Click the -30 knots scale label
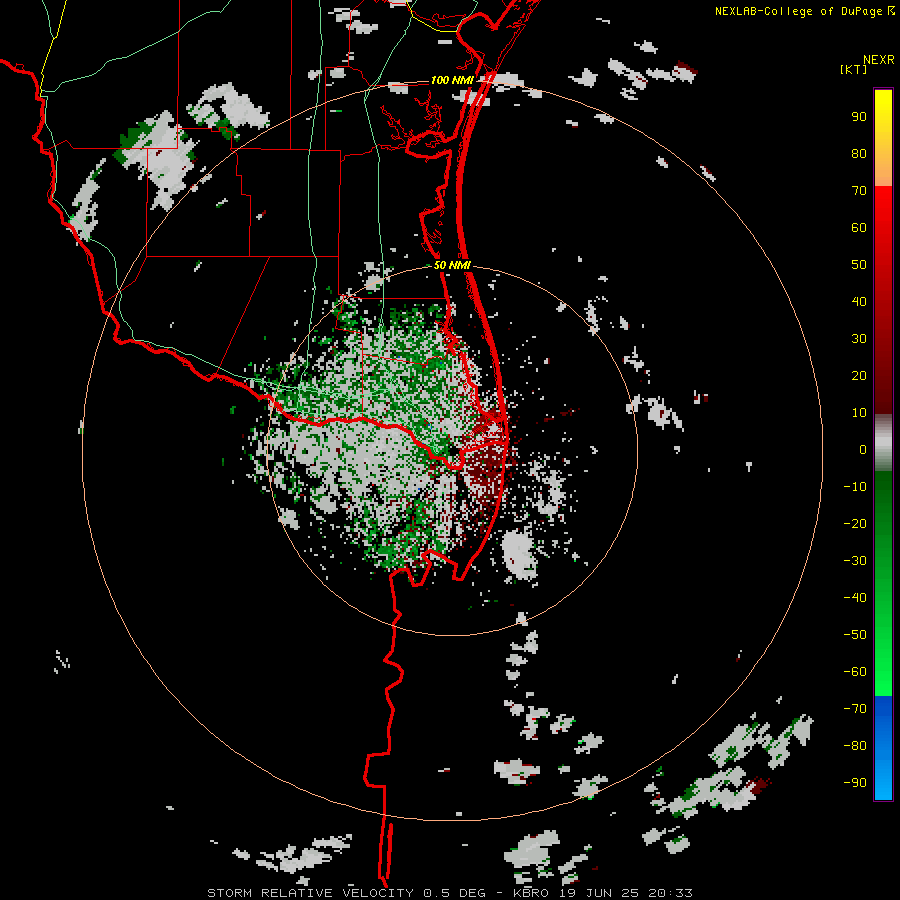 point(855,561)
